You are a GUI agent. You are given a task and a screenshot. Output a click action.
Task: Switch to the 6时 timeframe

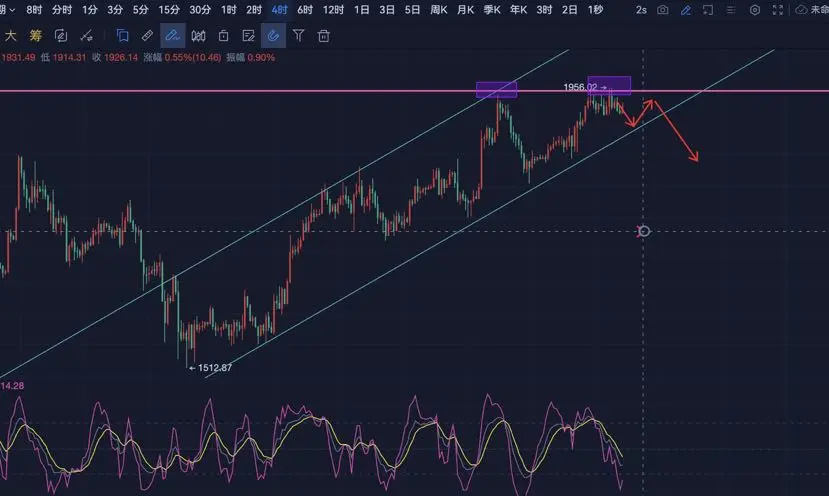click(305, 10)
